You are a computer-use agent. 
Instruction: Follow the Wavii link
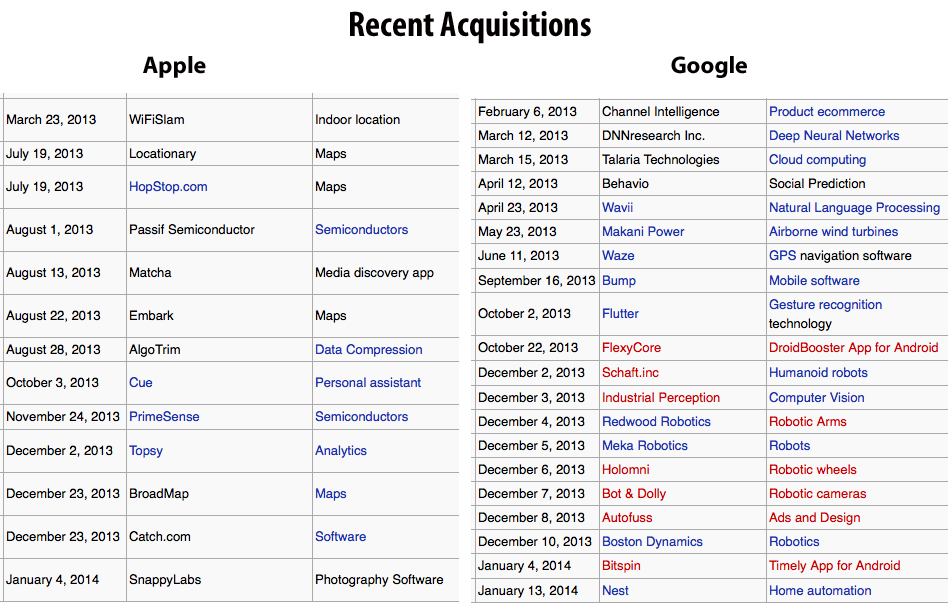(x=617, y=208)
